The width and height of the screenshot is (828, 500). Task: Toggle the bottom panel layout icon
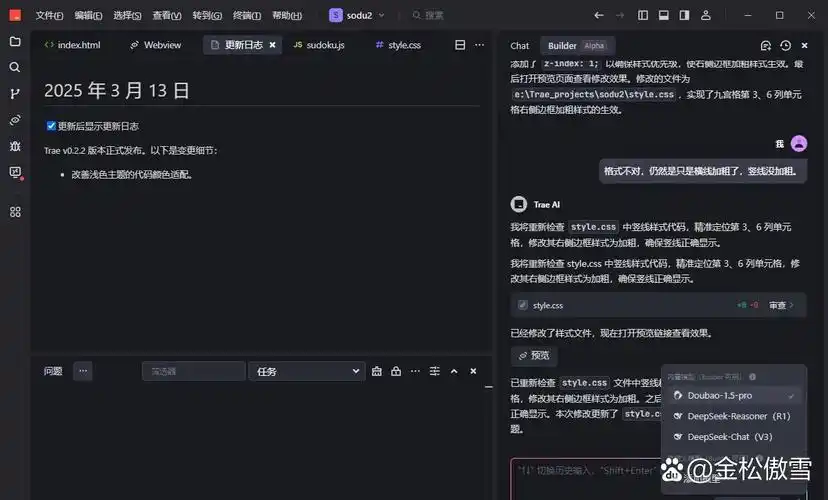coord(664,15)
